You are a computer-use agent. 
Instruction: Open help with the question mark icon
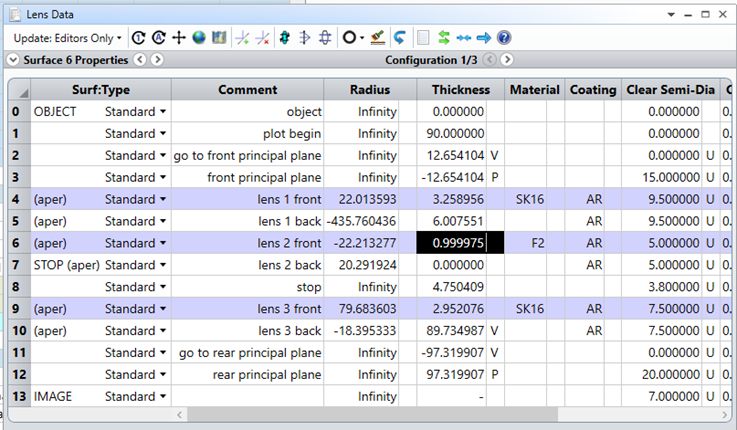pos(504,38)
